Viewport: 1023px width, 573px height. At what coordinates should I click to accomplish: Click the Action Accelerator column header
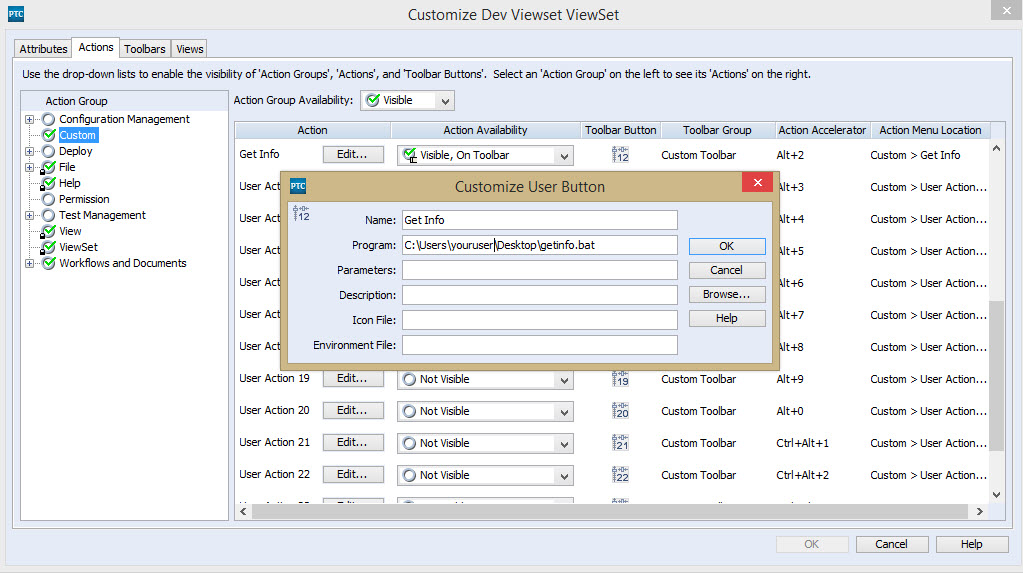click(822, 130)
